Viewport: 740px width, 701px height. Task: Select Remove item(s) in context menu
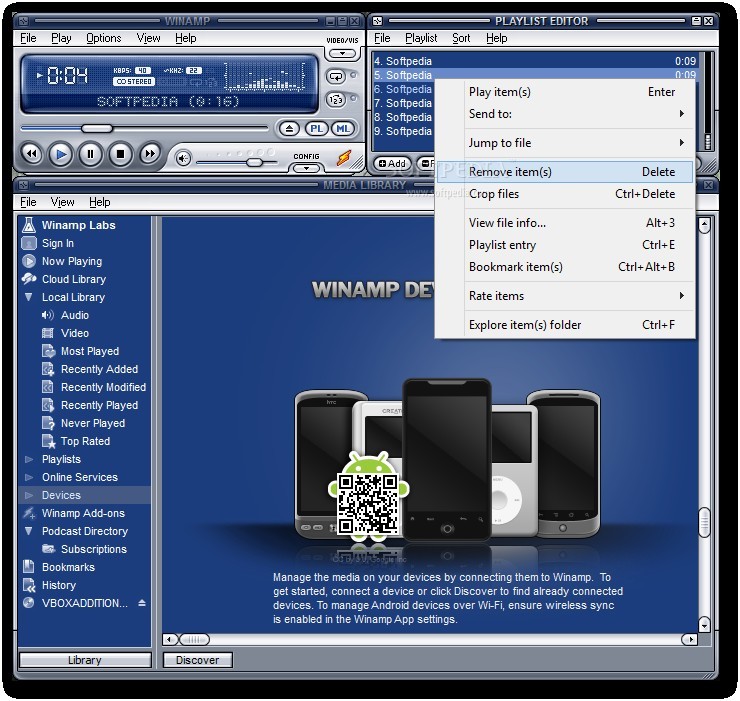(x=564, y=172)
